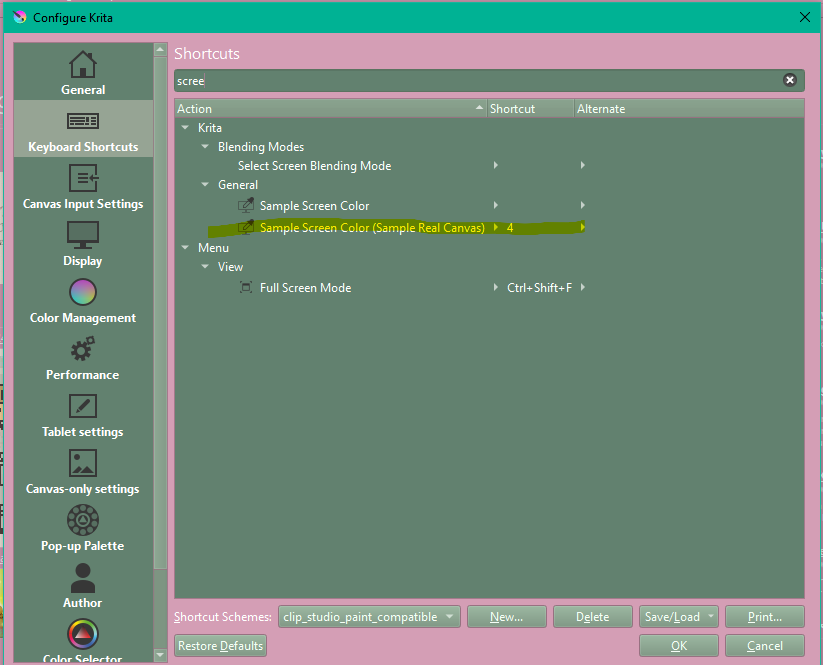Click the Sample Screen Color eyedropper icon
Image resolution: width=823 pixels, height=665 pixels.
[246, 205]
